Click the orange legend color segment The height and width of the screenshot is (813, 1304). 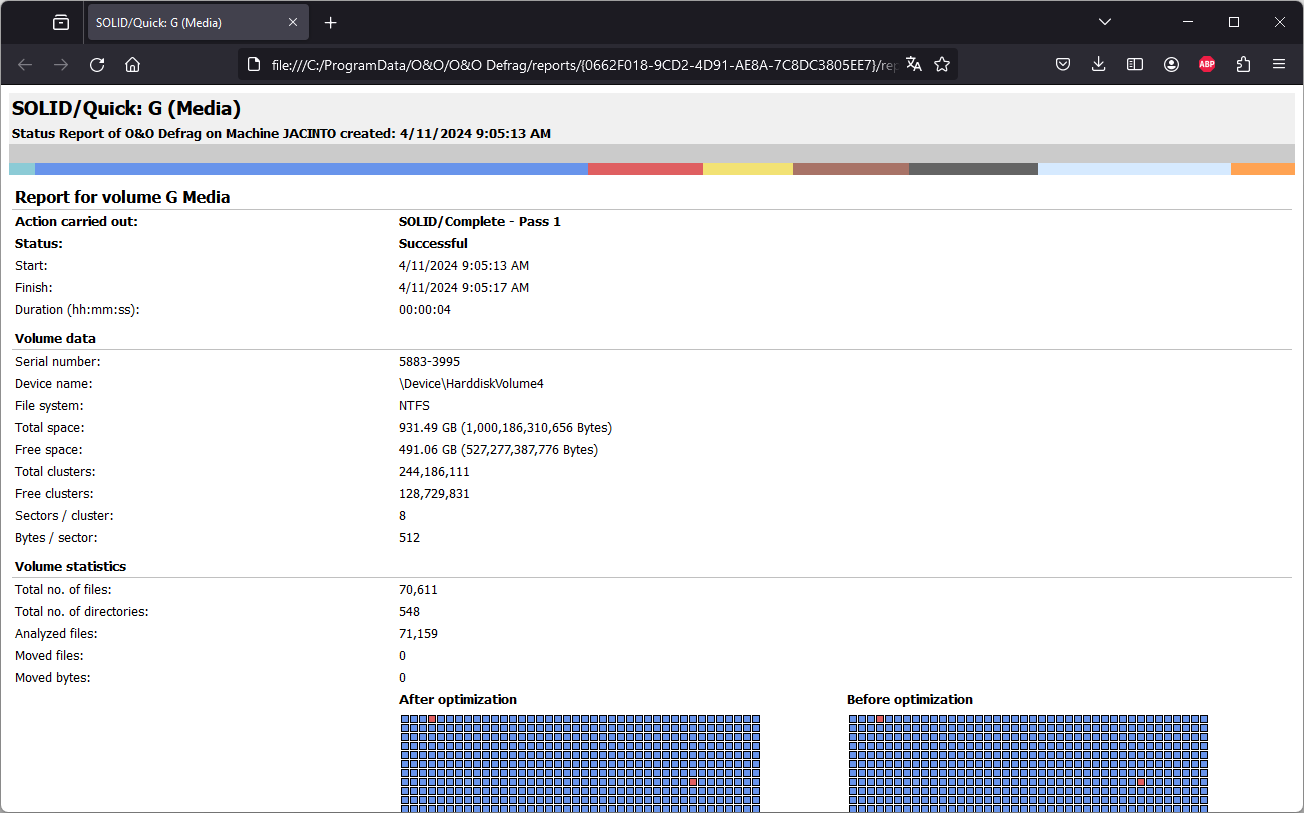(1263, 169)
